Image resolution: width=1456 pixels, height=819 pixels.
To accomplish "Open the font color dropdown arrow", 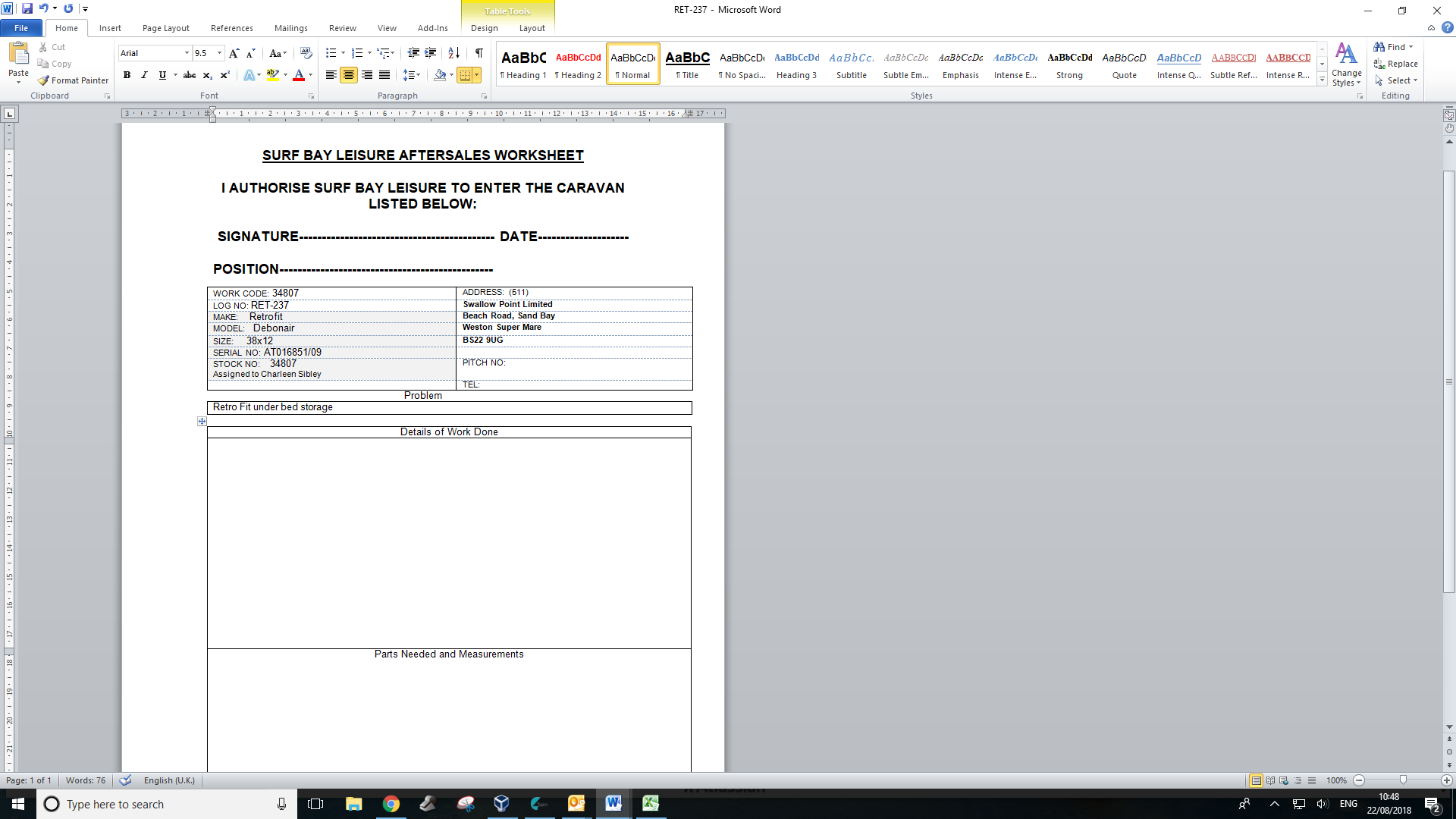I will click(311, 75).
